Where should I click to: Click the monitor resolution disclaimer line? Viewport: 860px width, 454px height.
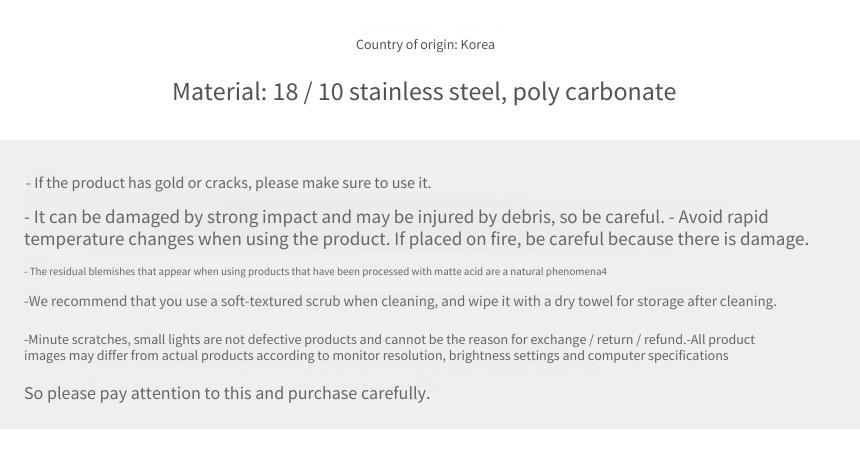(376, 355)
